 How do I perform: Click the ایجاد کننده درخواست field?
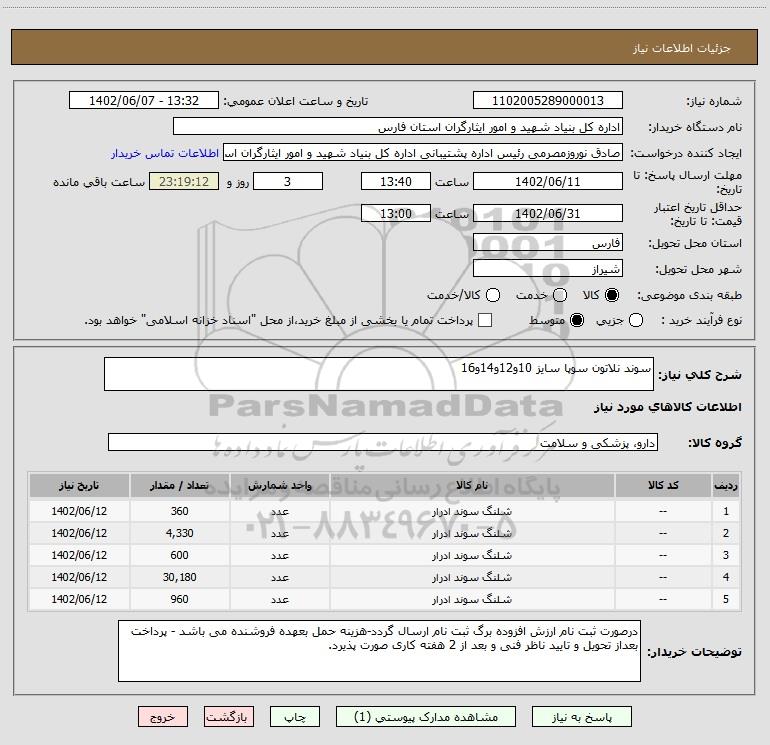click(423, 153)
